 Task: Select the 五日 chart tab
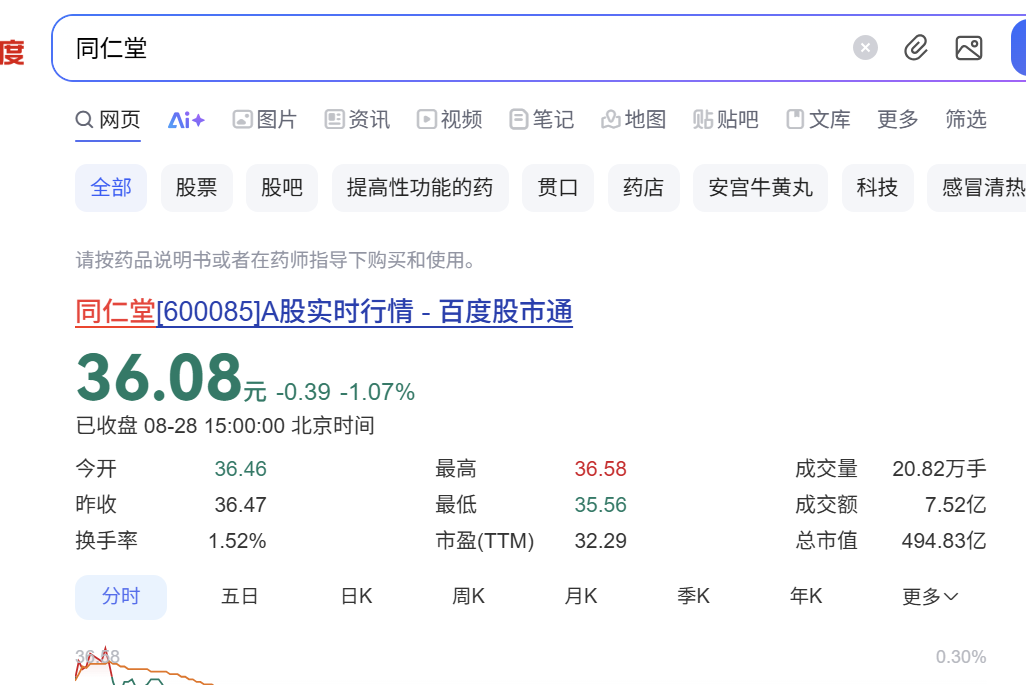click(x=240, y=597)
